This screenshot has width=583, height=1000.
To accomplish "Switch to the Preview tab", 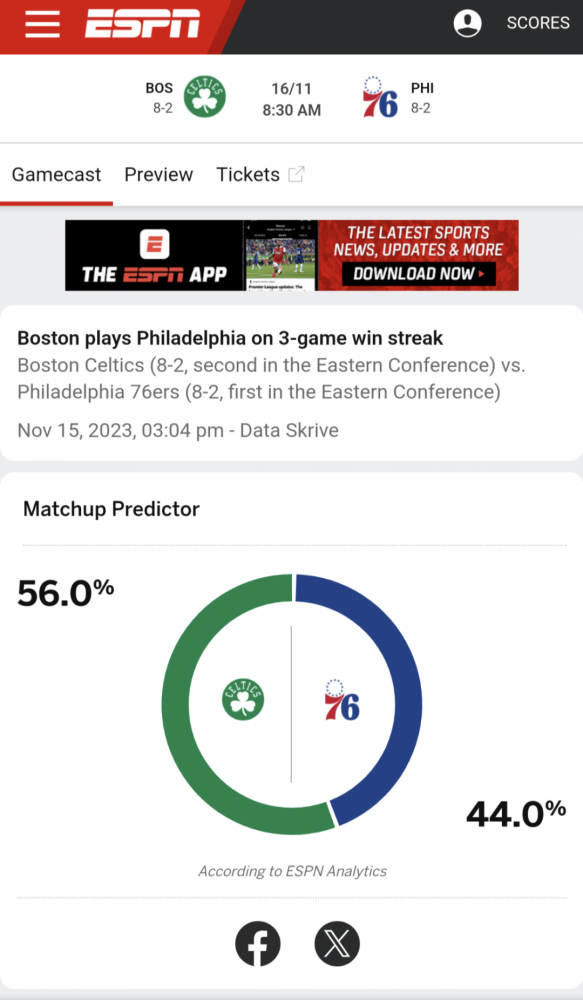I will pyautogui.click(x=159, y=175).
